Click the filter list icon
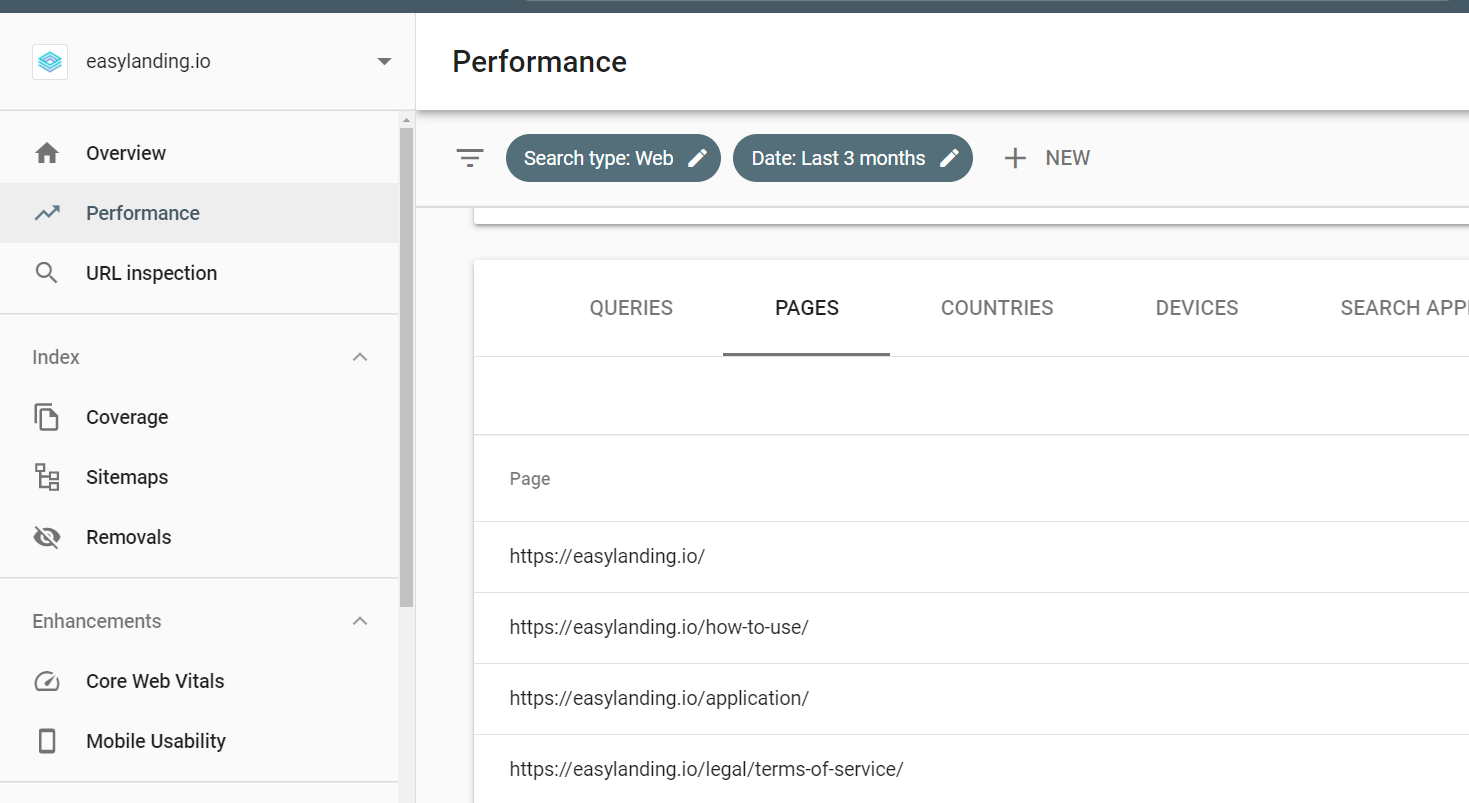The height and width of the screenshot is (803, 1469). pyautogui.click(x=470, y=158)
